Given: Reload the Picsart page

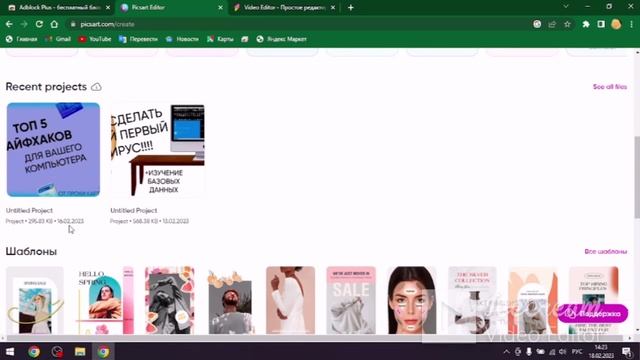Looking at the screenshot, I should coord(39,24).
